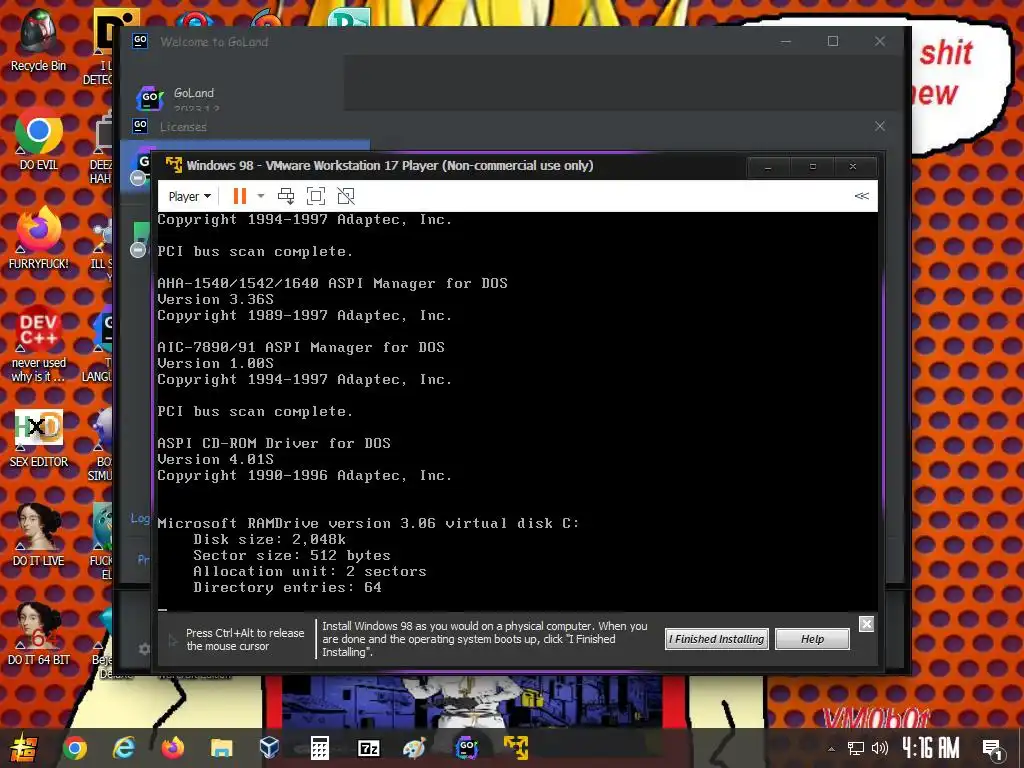
Task: Open the notification center icon
Action: coord(993,750)
